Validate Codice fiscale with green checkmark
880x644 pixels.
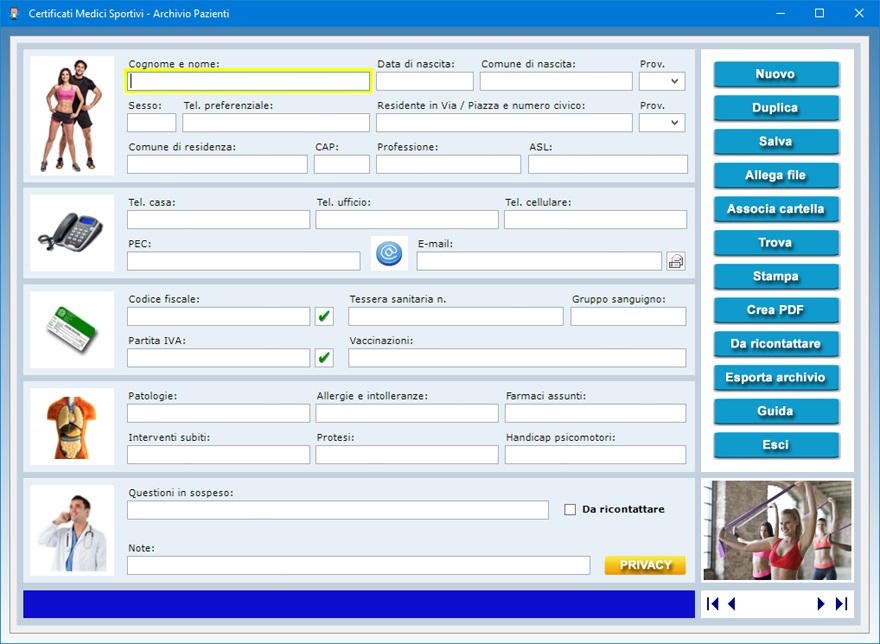pyautogui.click(x=324, y=316)
